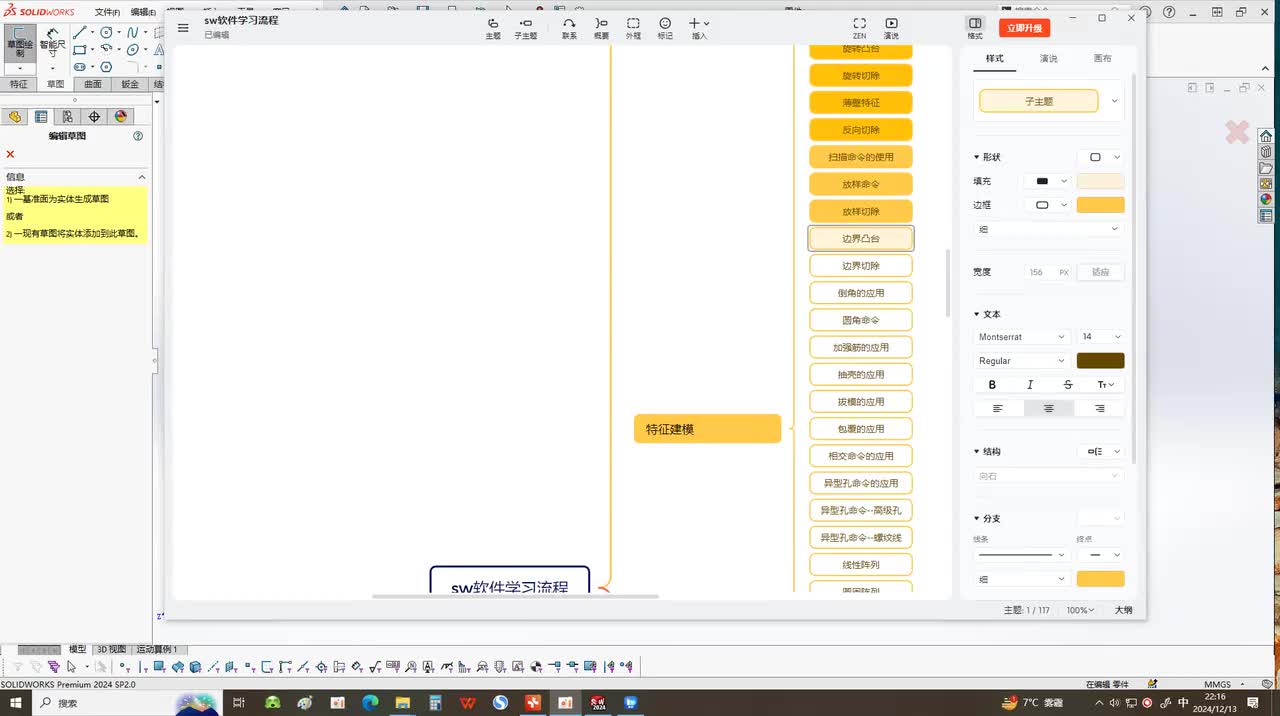Select the SolidWorks circle sketch tool
The width and height of the screenshot is (1280, 716).
pos(106,32)
